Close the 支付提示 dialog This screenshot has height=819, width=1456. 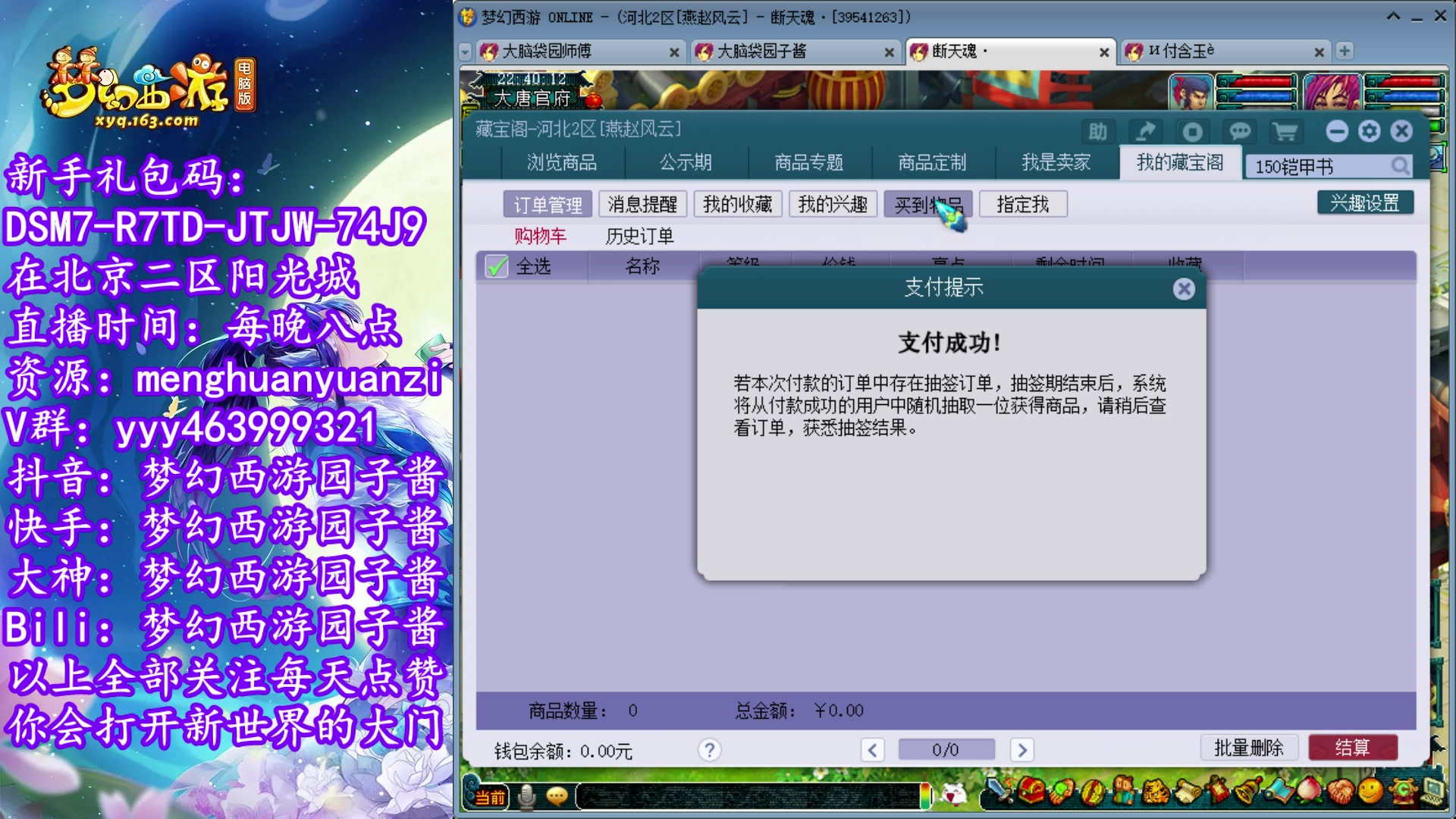[x=1183, y=289]
